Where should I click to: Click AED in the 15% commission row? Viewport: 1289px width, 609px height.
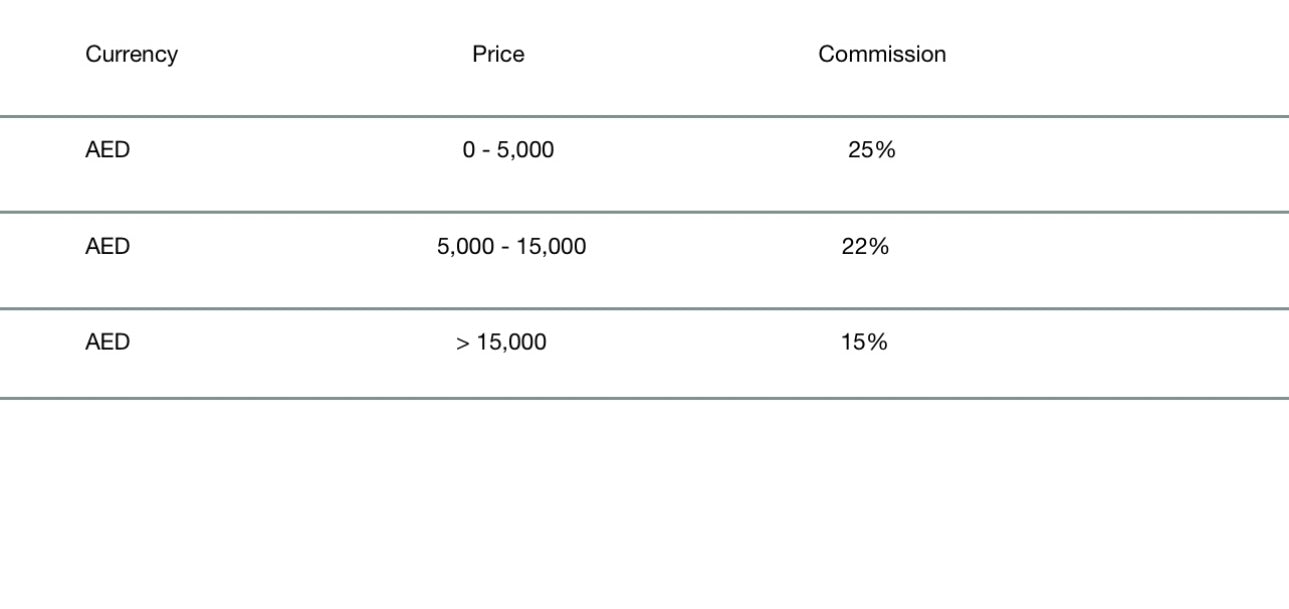tap(108, 343)
